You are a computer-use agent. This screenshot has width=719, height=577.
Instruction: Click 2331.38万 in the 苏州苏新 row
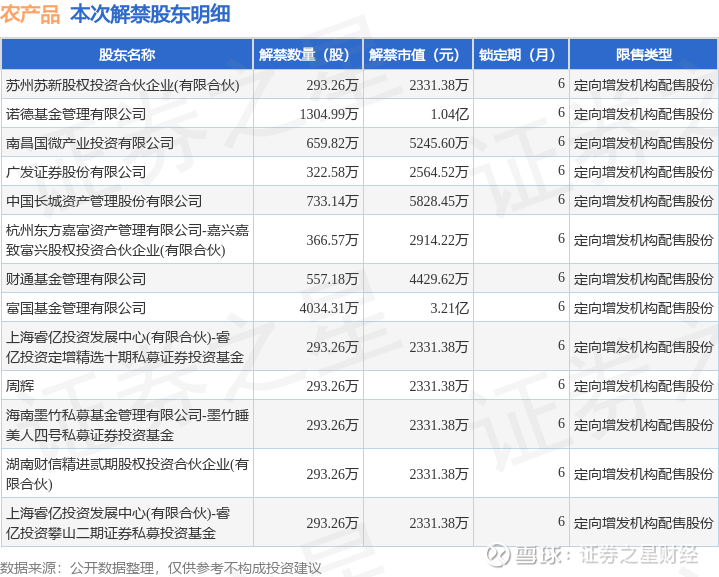tap(439, 85)
